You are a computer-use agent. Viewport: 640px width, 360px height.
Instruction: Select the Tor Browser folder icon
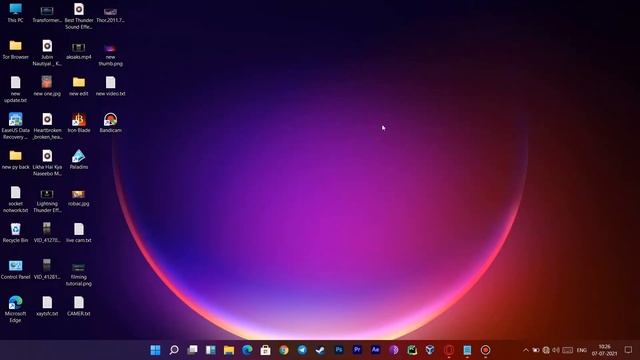(16, 49)
